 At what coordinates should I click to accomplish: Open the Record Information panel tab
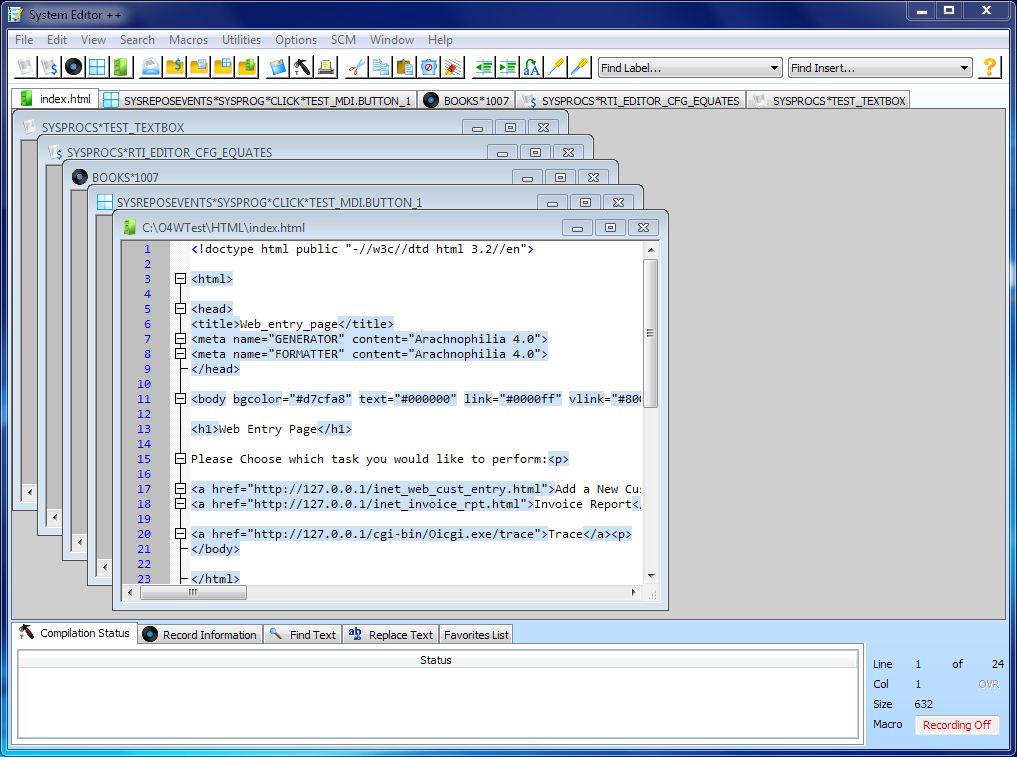[200, 634]
